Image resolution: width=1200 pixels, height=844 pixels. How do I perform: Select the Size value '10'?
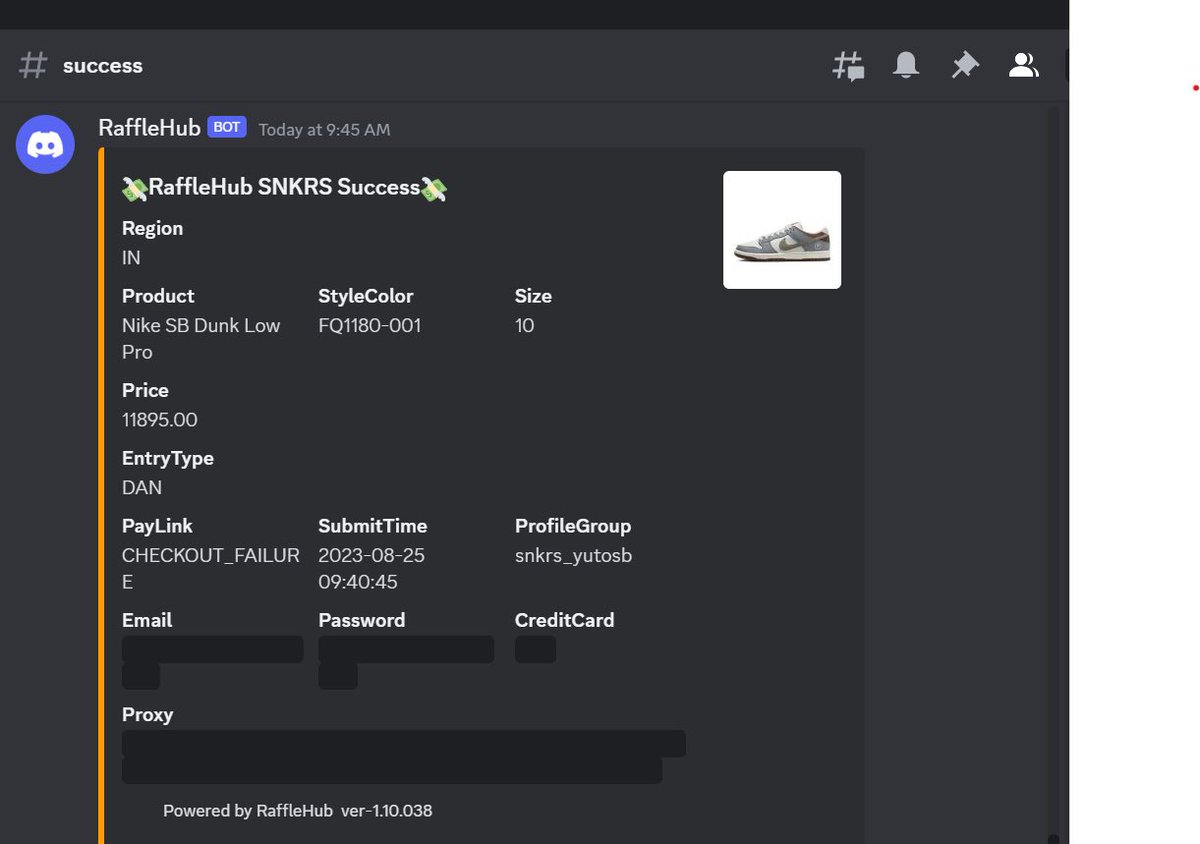coord(524,326)
